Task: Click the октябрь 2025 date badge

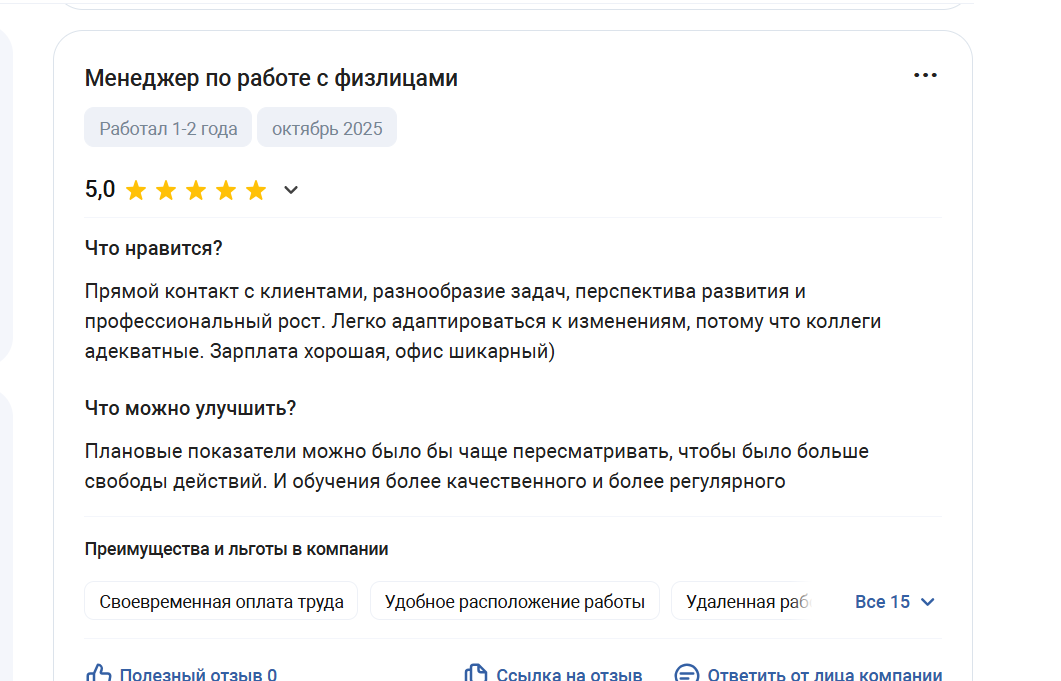Action: (327, 127)
